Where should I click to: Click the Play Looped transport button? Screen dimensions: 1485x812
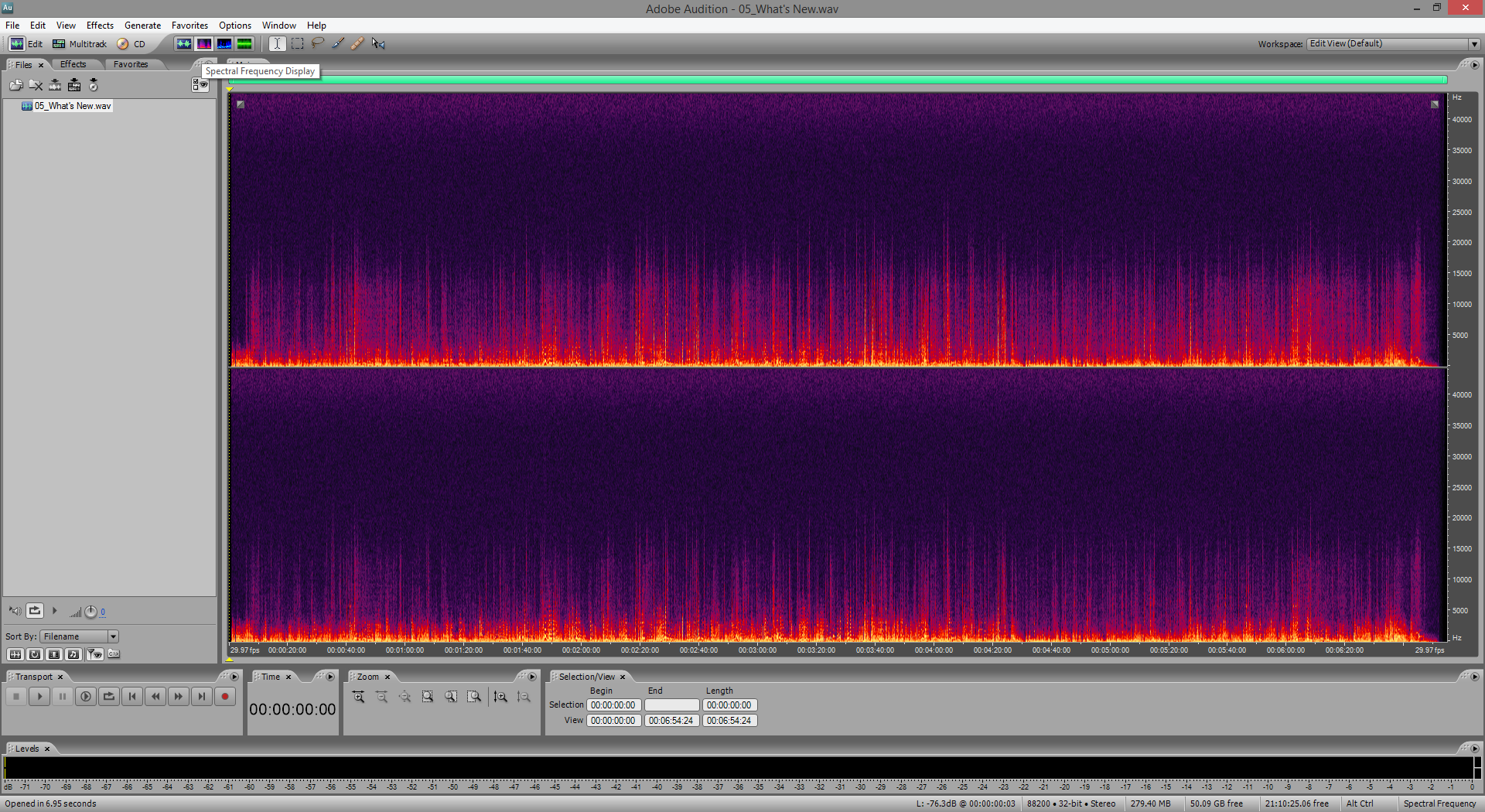coord(109,697)
